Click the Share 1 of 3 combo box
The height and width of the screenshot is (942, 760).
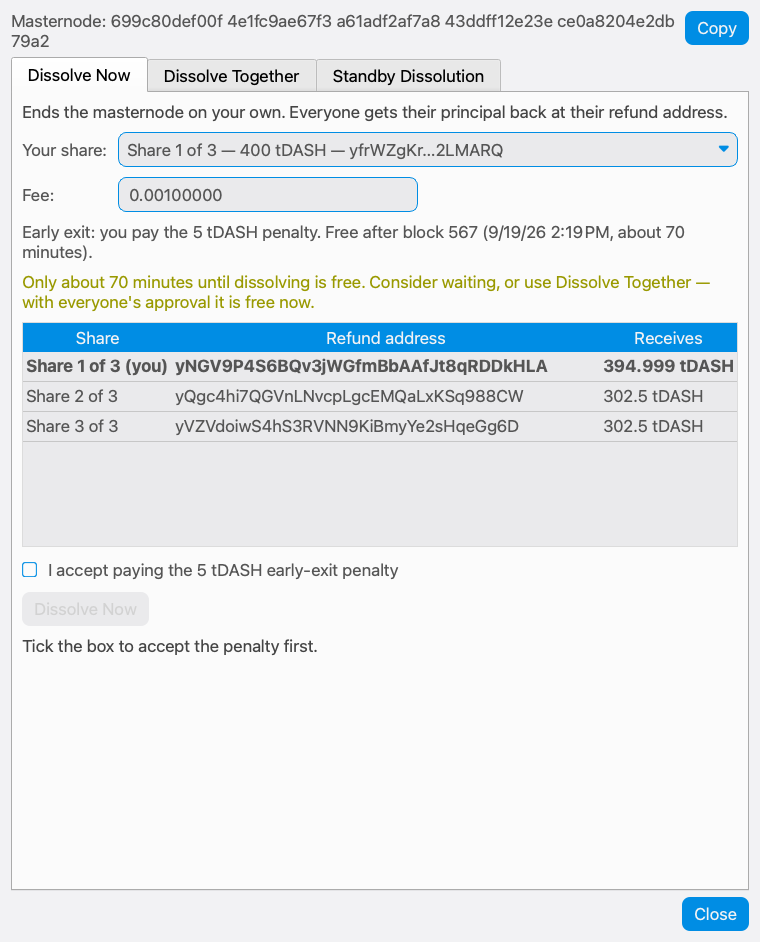tap(427, 150)
